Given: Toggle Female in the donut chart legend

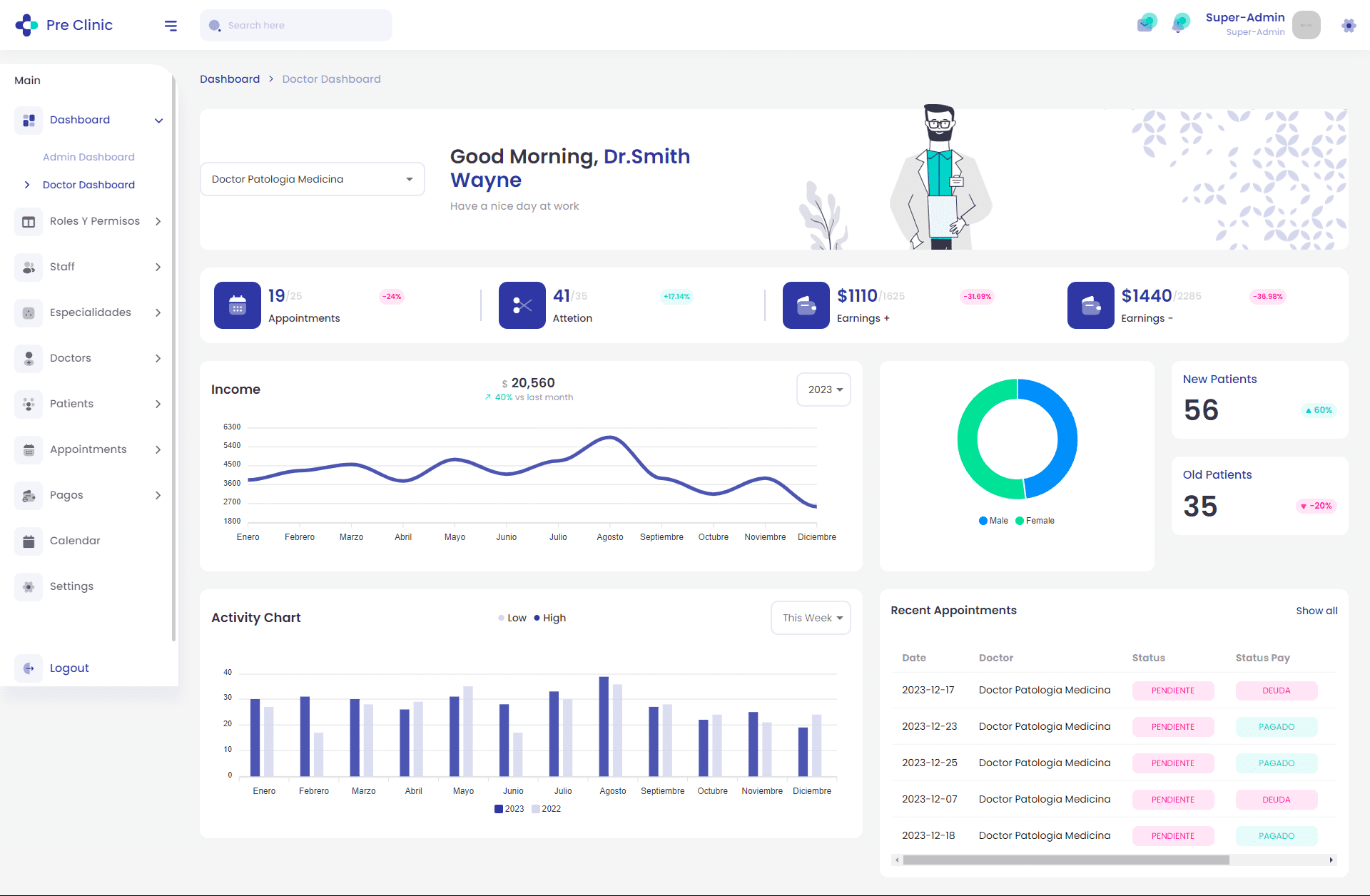Looking at the screenshot, I should tap(1035, 521).
